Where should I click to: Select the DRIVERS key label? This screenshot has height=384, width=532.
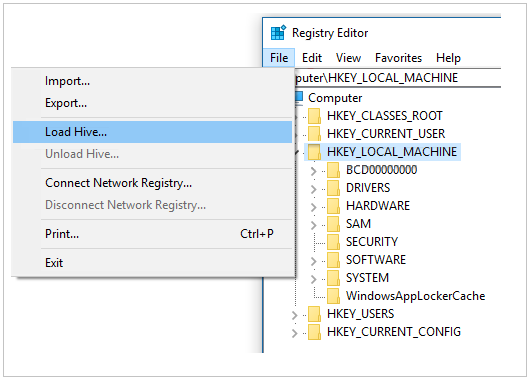coord(368,188)
